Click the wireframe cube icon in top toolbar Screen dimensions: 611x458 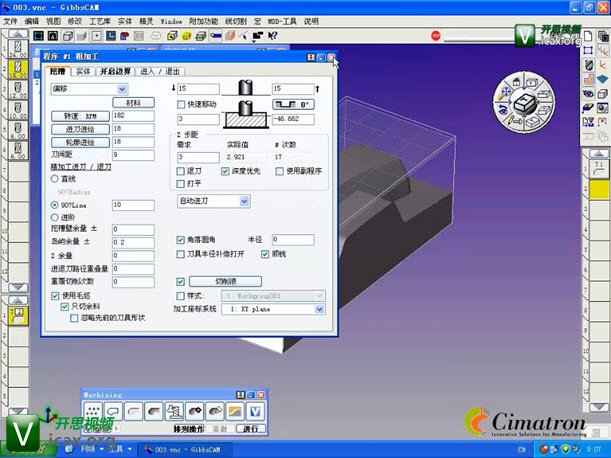tap(68, 36)
